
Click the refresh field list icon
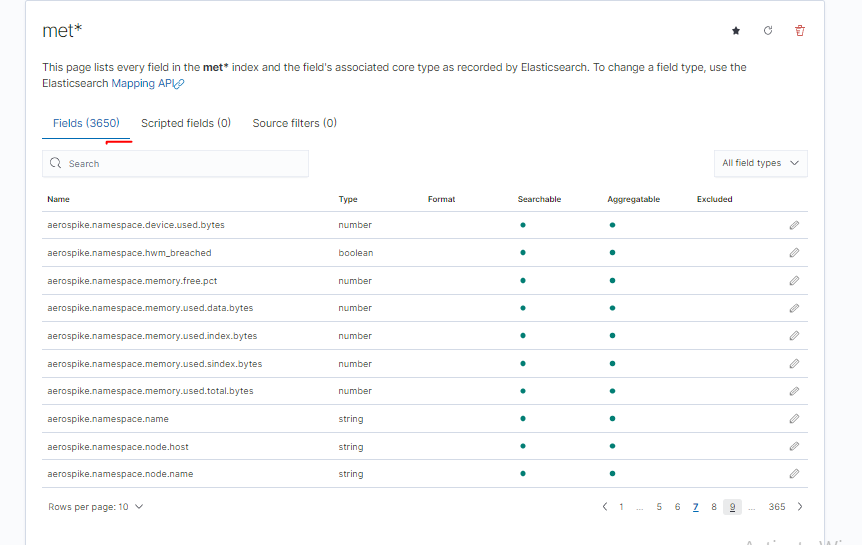tap(768, 31)
